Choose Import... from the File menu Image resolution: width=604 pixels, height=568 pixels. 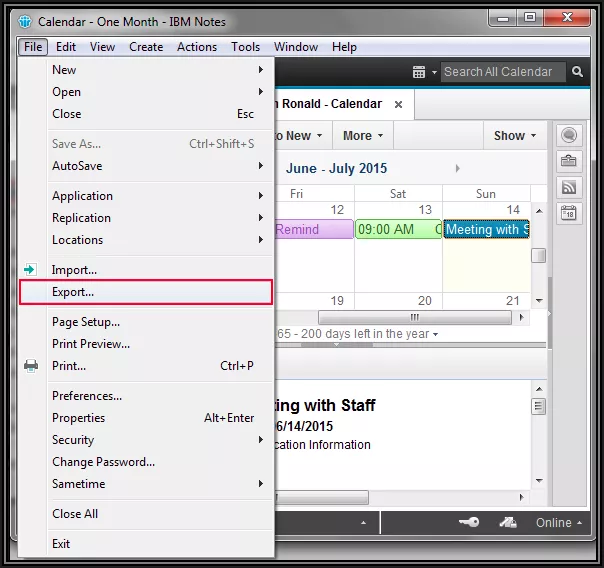pyautogui.click(x=146, y=270)
